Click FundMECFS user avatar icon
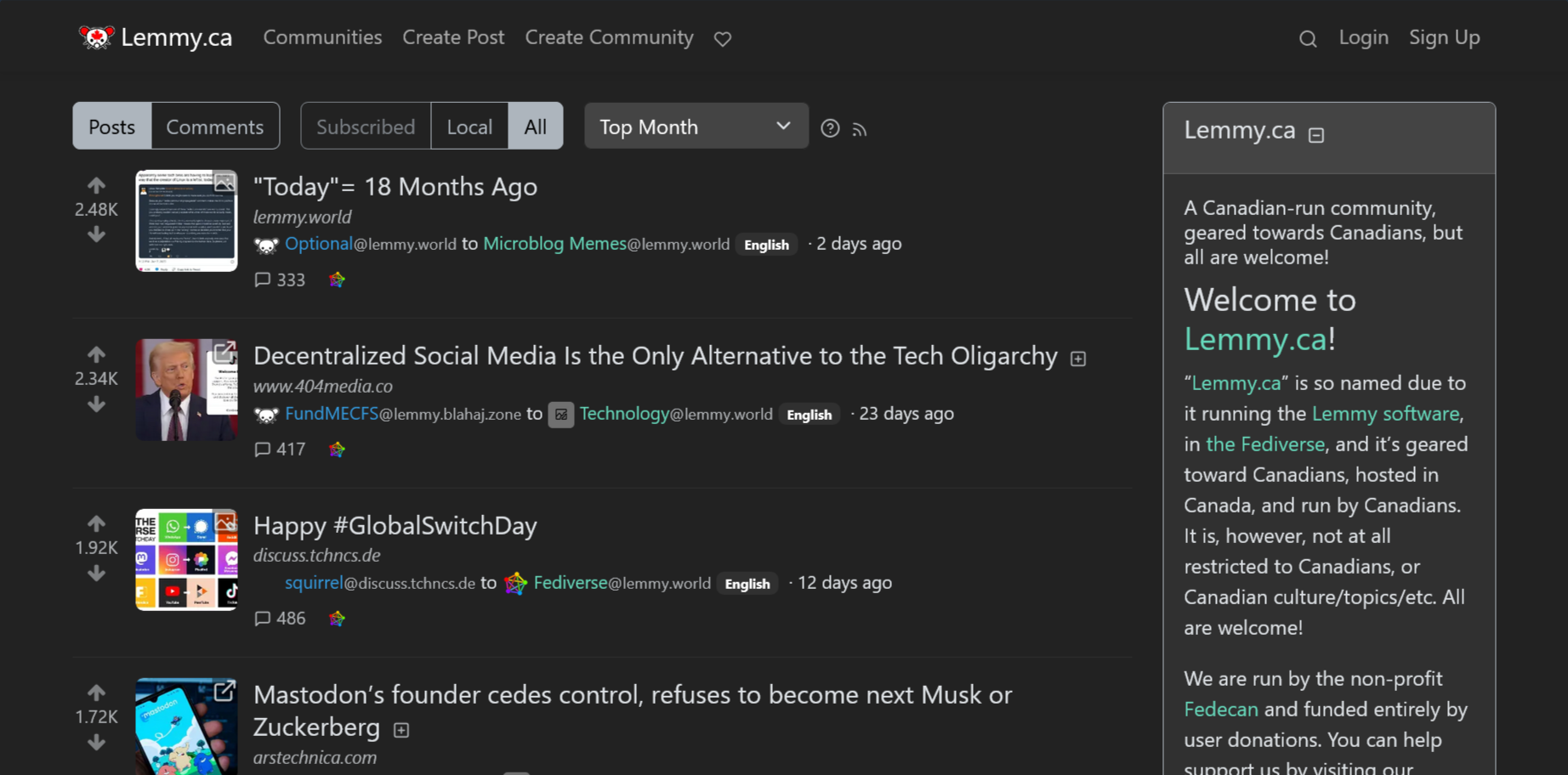The height and width of the screenshot is (775, 1568). point(266,415)
